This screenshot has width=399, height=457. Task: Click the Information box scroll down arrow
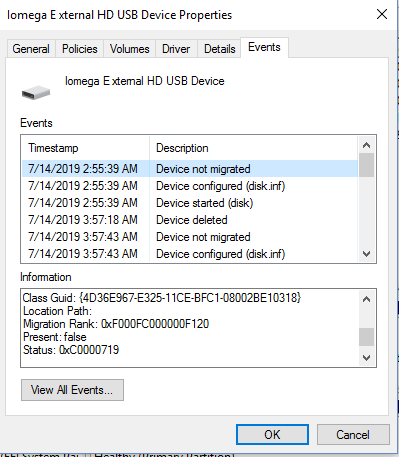[x=366, y=358]
